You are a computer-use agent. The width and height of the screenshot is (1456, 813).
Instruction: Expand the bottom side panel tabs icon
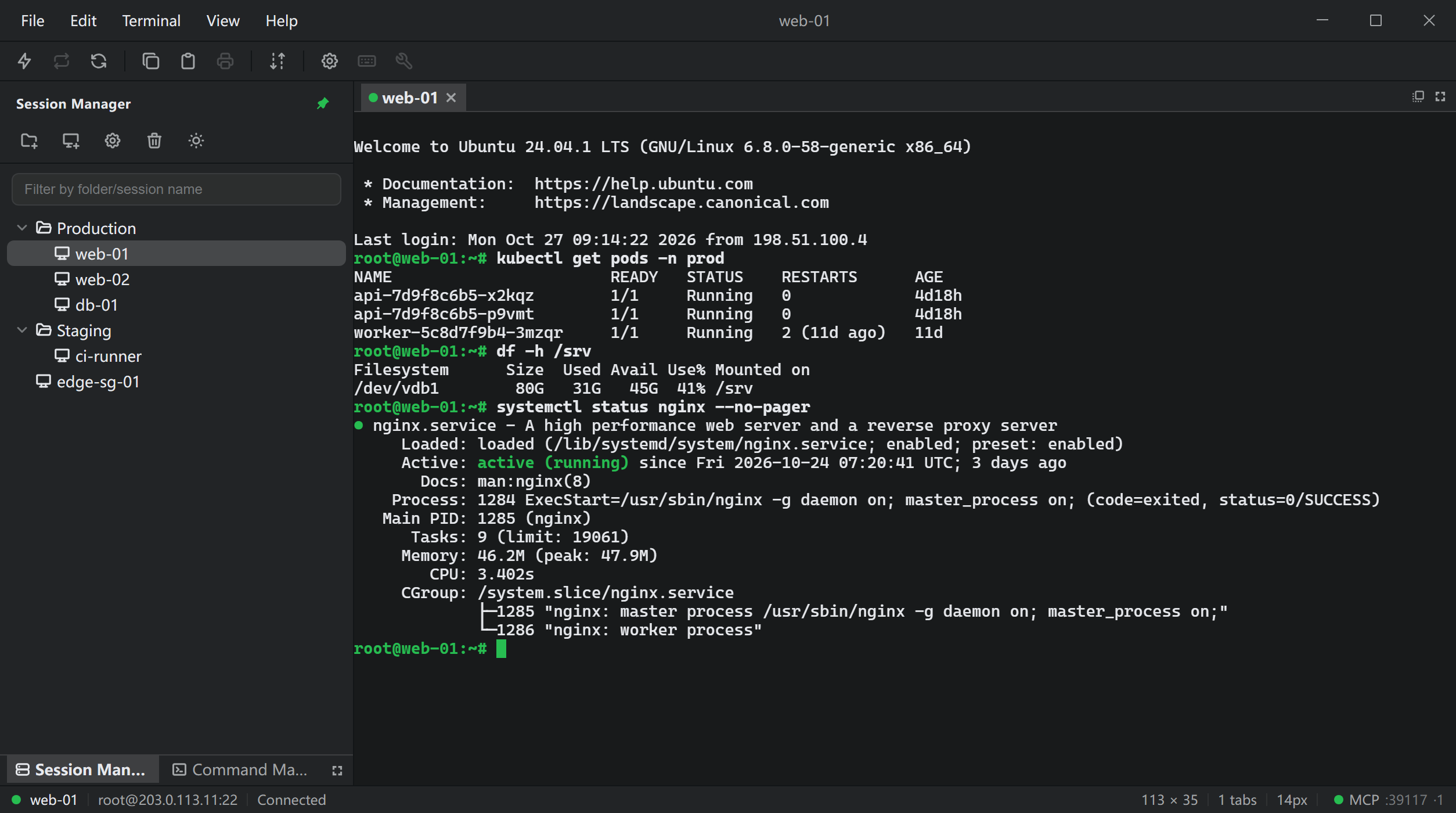coord(337,771)
